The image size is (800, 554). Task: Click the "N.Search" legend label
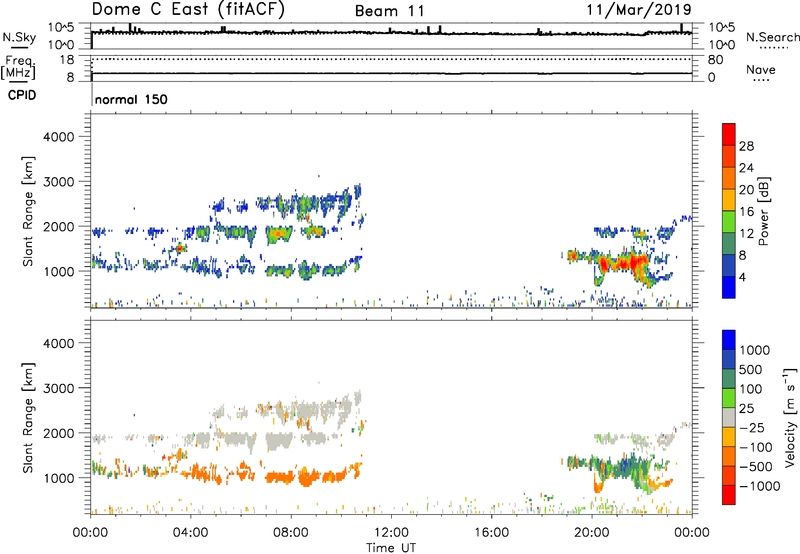click(772, 37)
